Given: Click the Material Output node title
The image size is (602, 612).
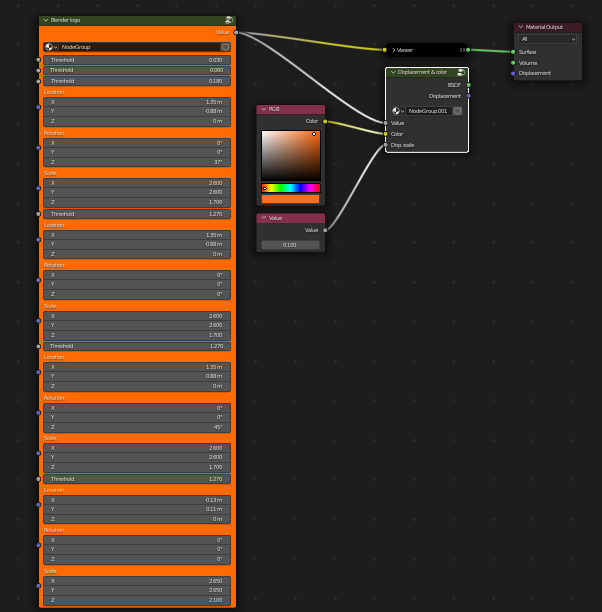Looking at the screenshot, I should [544, 27].
